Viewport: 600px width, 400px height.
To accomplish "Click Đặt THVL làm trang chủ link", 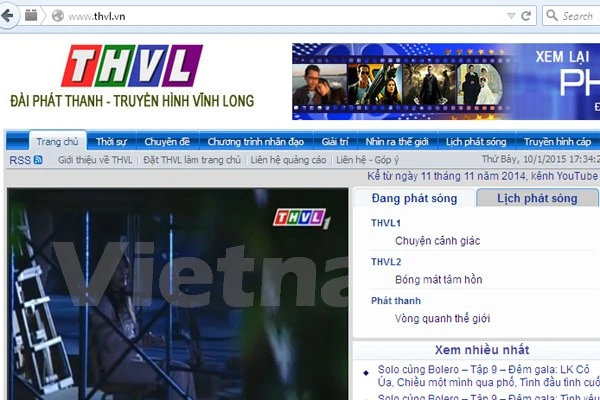I will point(192,160).
